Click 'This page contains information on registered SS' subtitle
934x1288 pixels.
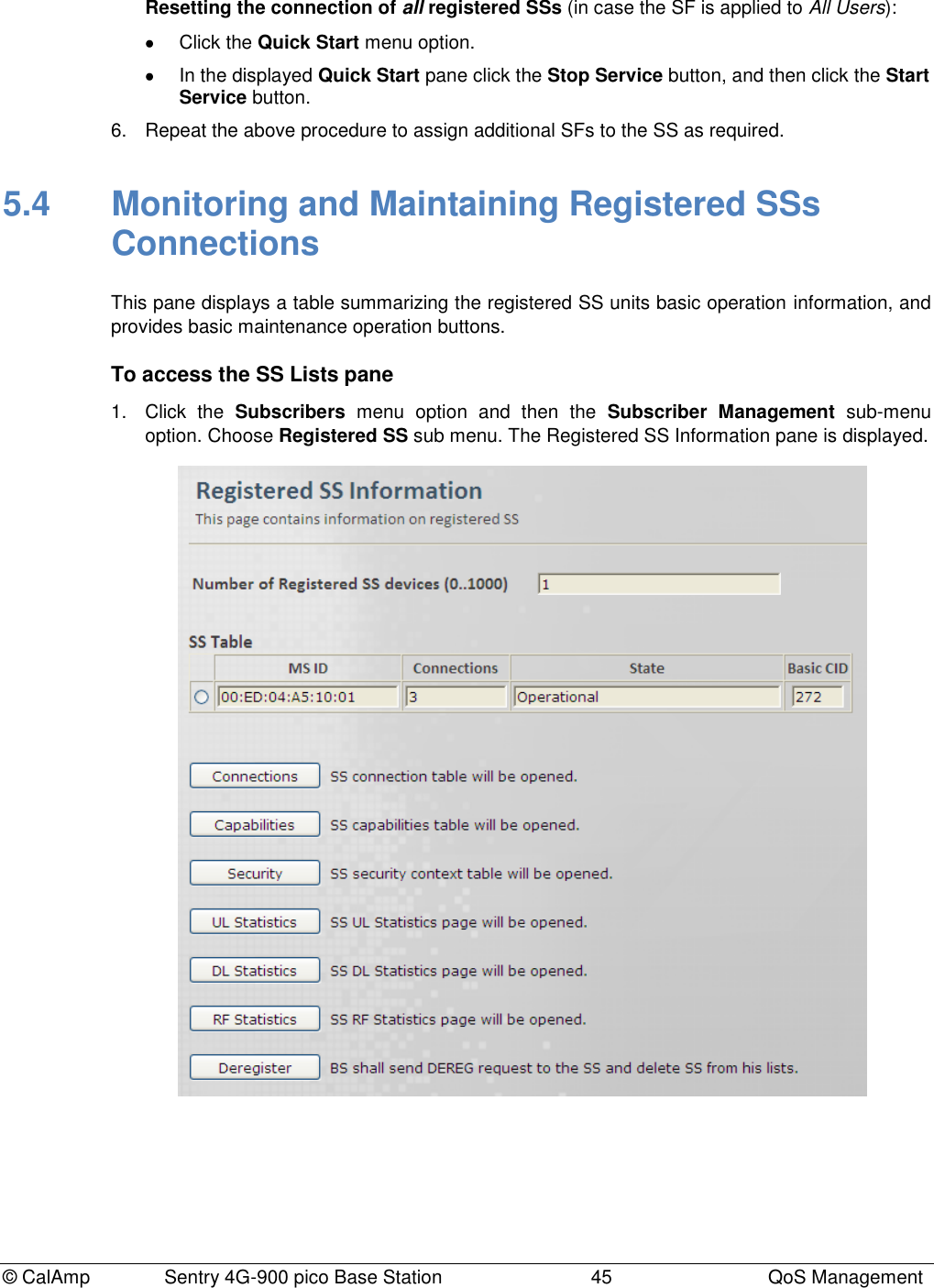click(x=357, y=519)
